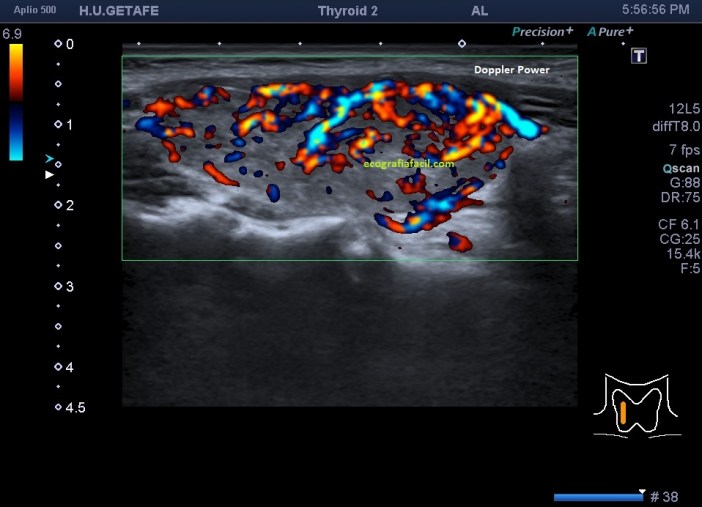Click the blue cine frame progress bar

(x=597, y=496)
